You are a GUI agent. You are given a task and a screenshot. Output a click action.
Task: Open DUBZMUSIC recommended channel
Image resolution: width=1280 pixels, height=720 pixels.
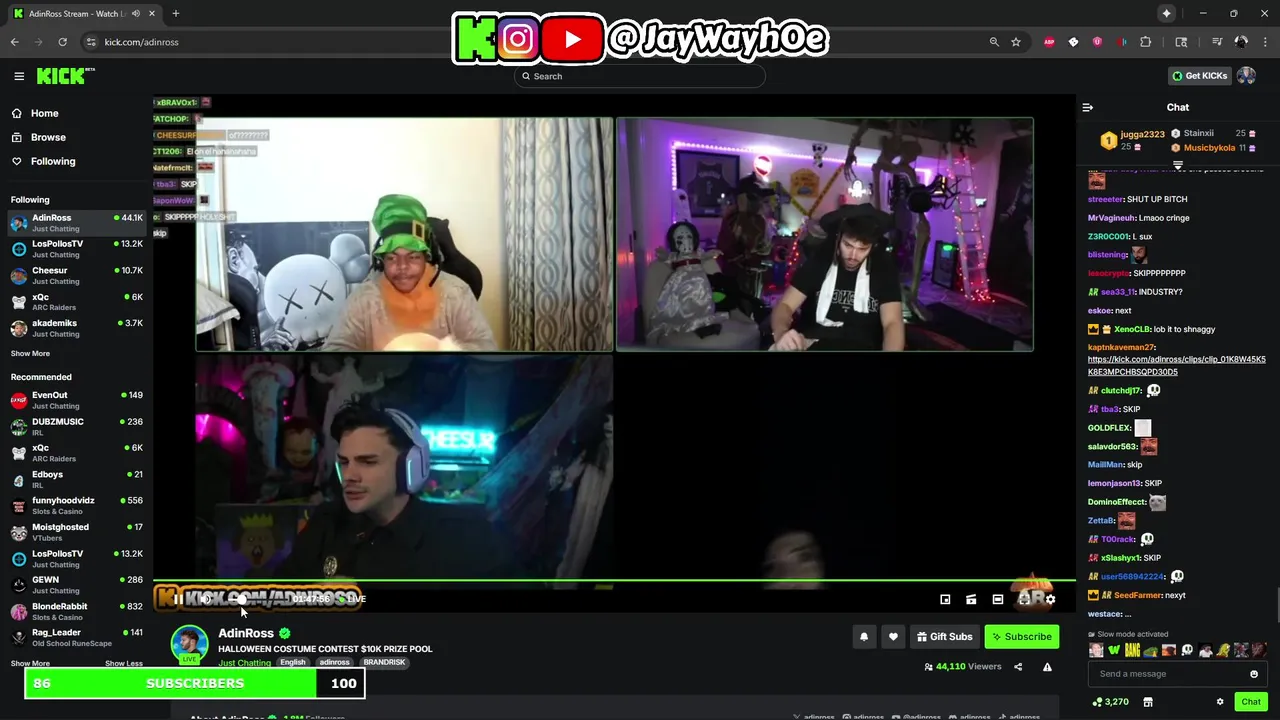77,427
